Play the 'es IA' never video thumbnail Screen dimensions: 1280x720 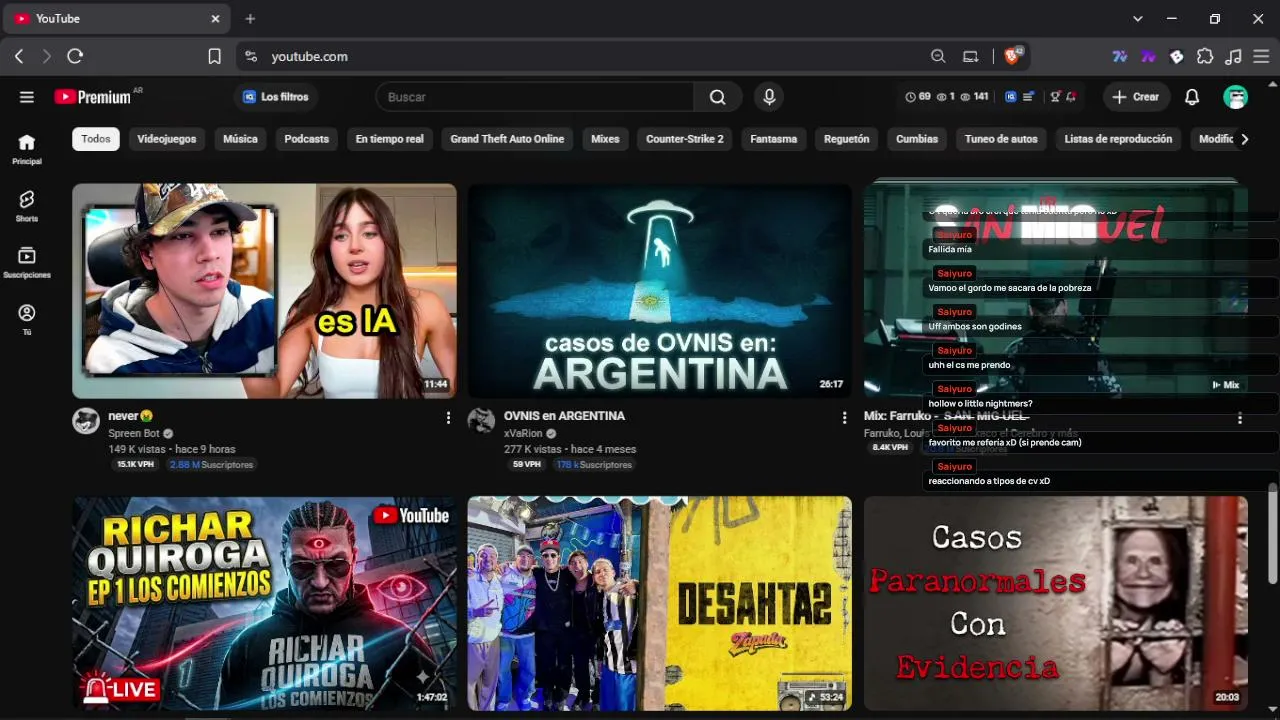[x=264, y=291]
